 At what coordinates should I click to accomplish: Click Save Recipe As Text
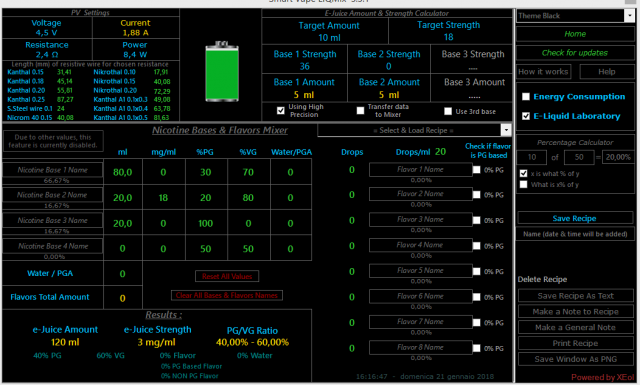pos(576,296)
